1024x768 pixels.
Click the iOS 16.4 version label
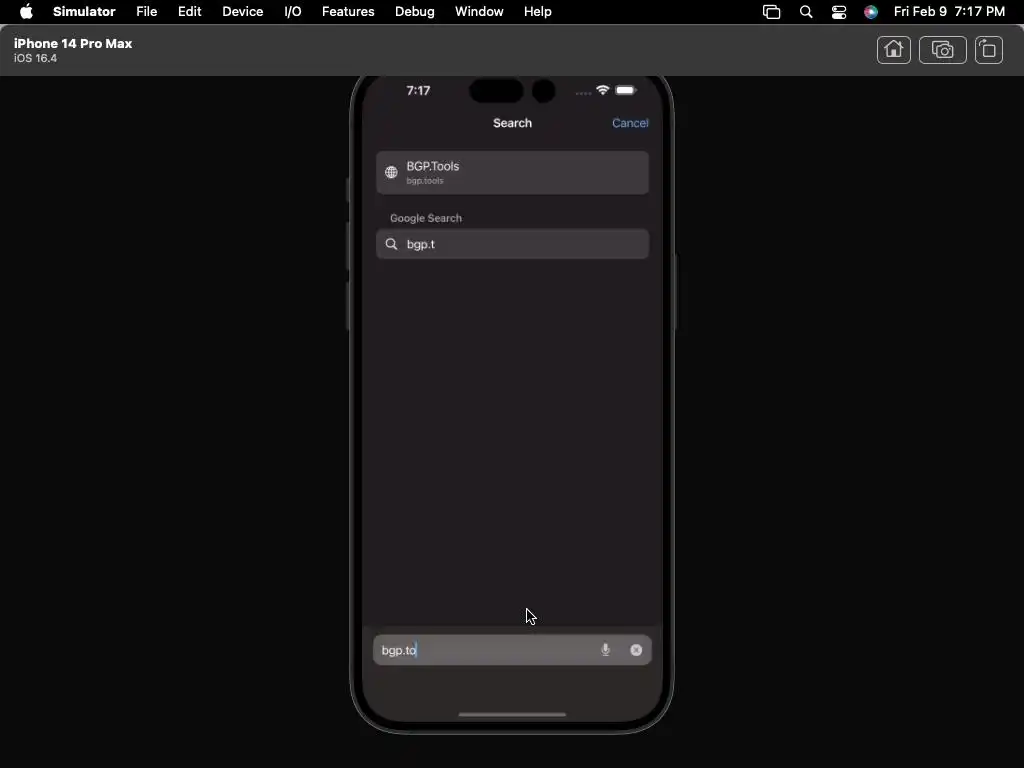[35, 58]
